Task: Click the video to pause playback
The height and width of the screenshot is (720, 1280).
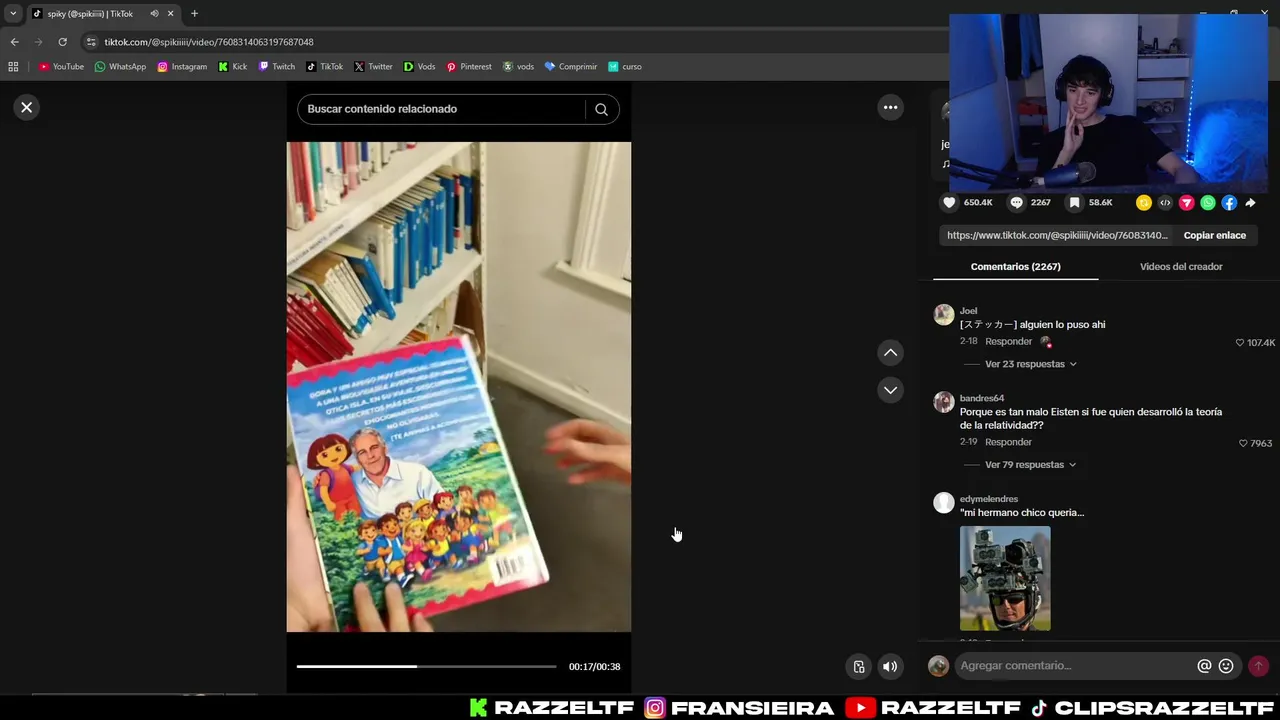Action: [459, 387]
